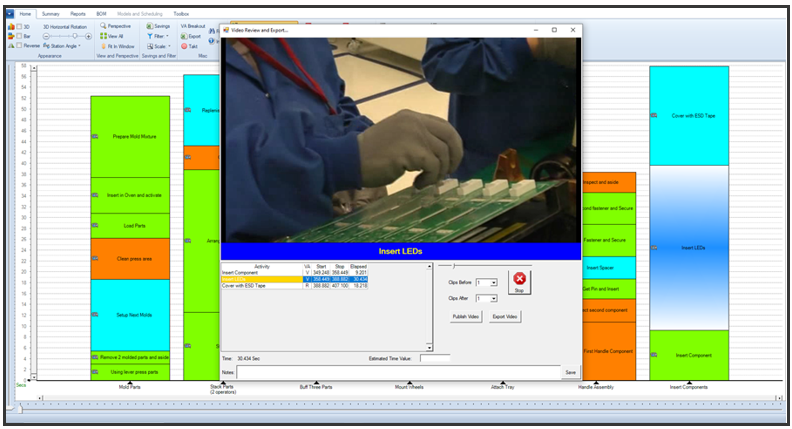Click the bottom timeline slider handle
The image size is (792, 429).
(20, 409)
